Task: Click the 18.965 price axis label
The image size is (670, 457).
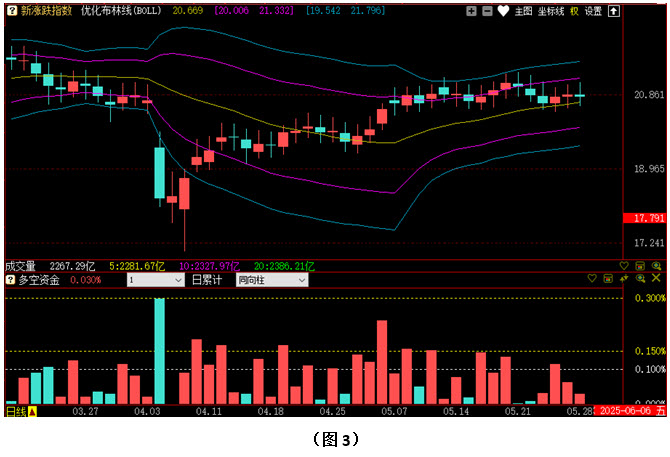Action: [x=649, y=169]
